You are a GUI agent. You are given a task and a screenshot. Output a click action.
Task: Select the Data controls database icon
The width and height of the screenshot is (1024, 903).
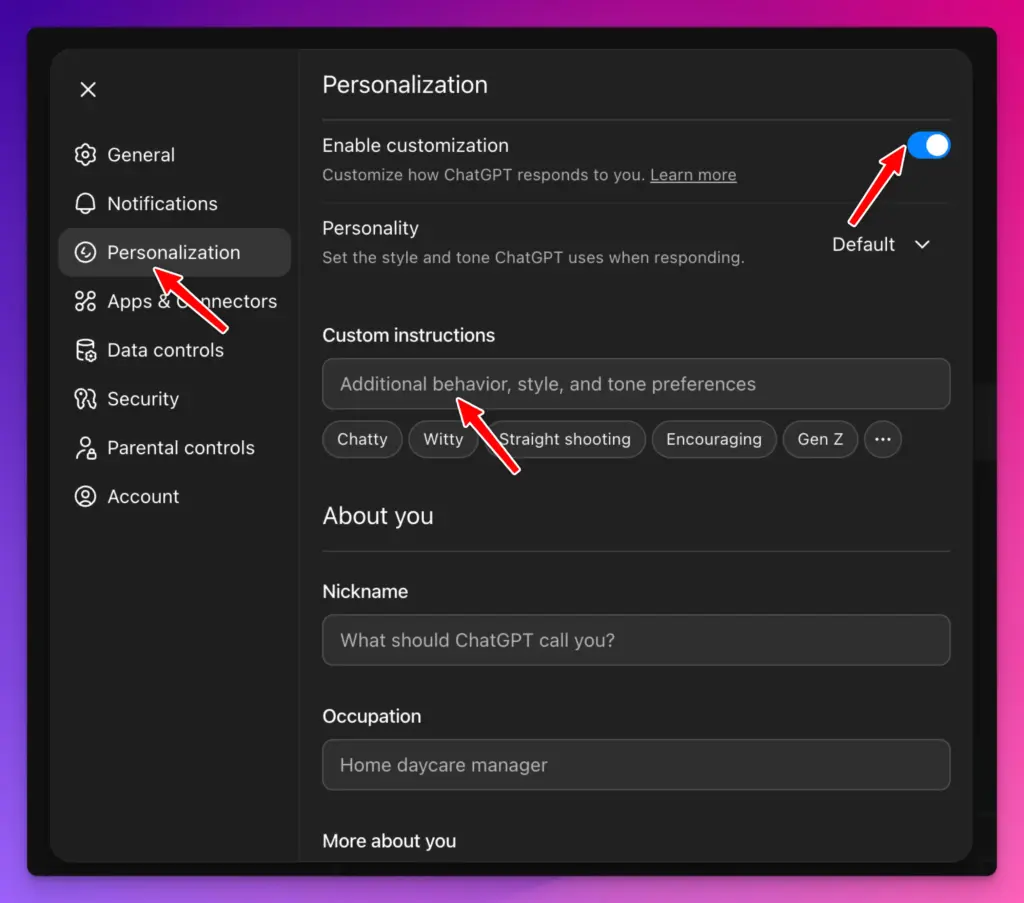(x=86, y=350)
